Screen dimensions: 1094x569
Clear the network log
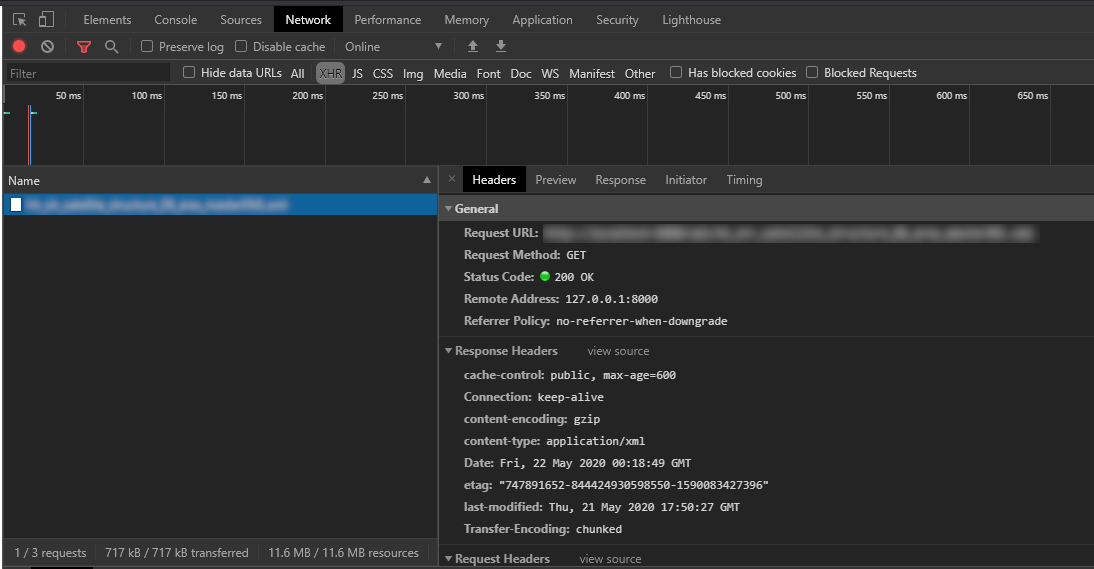(x=47, y=46)
